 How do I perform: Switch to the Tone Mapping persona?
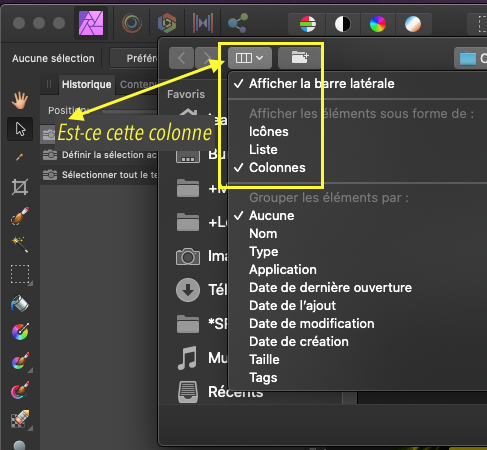coord(203,23)
